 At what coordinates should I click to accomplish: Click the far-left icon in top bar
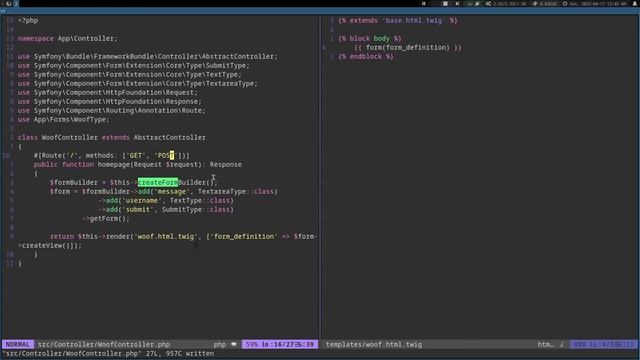pos(9,4)
